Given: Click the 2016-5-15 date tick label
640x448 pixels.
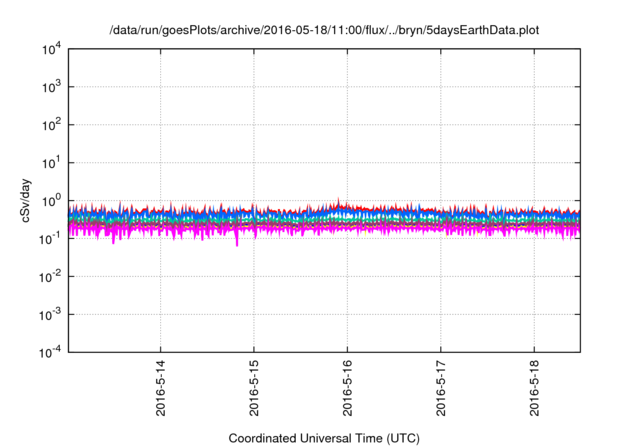Looking at the screenshot, I should tap(254, 388).
